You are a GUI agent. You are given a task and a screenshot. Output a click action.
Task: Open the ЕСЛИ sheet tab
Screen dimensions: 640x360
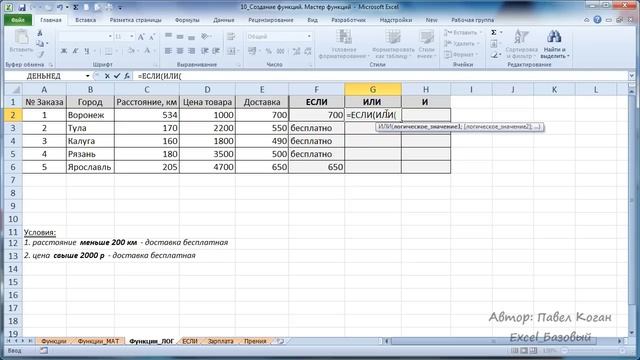[x=190, y=341]
